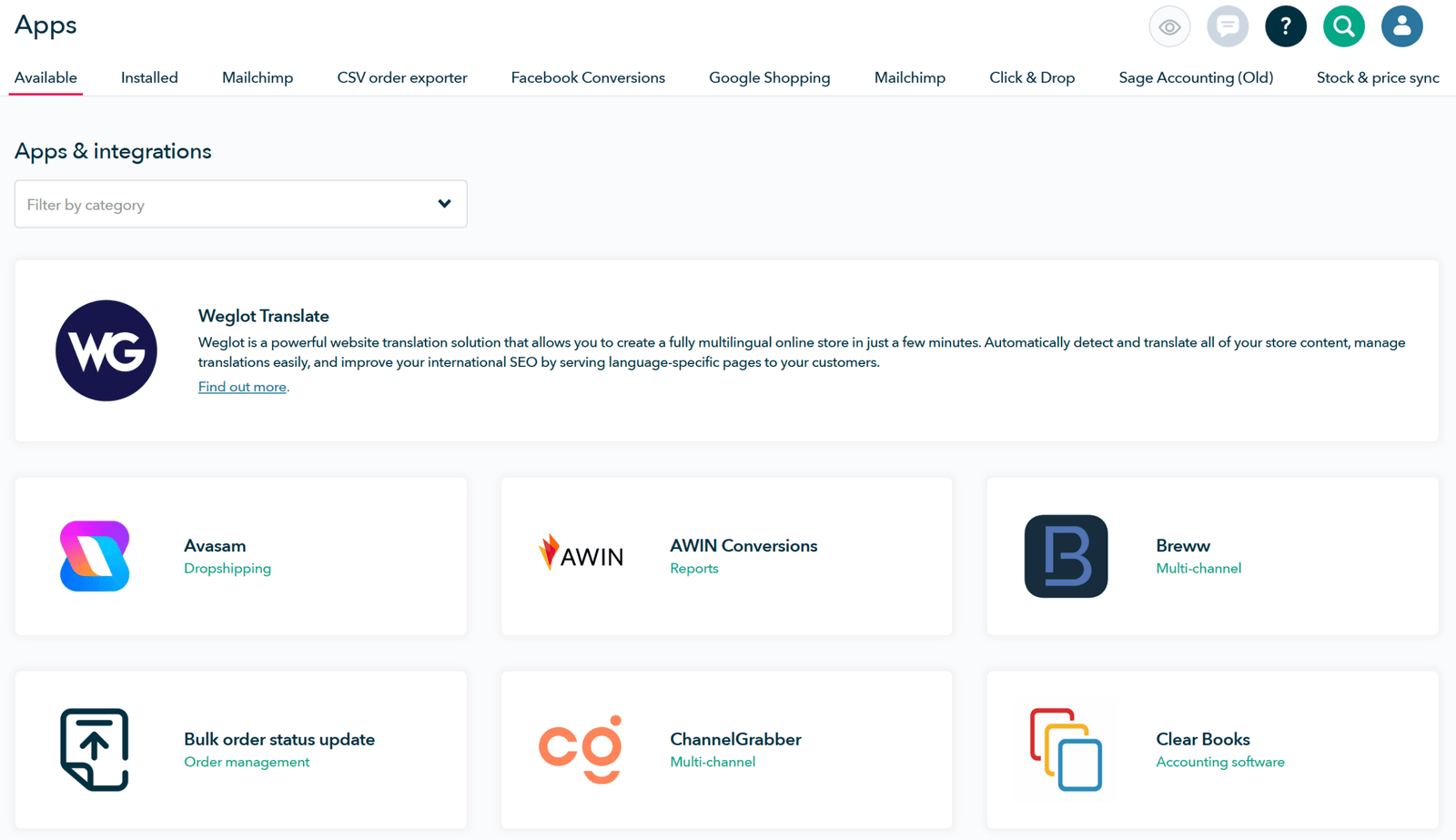The image size is (1456, 840).
Task: Open the Click & Drop tab
Action: point(1032,77)
